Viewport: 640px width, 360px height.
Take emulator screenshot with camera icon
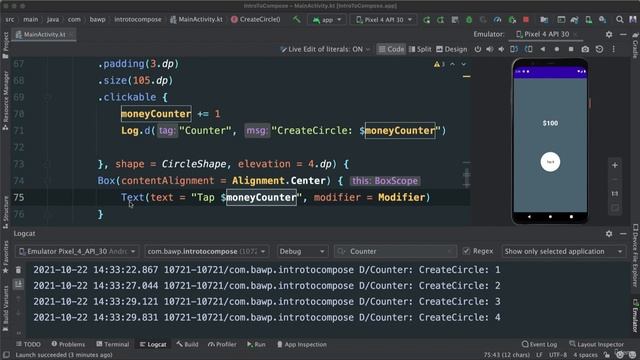coord(585,49)
